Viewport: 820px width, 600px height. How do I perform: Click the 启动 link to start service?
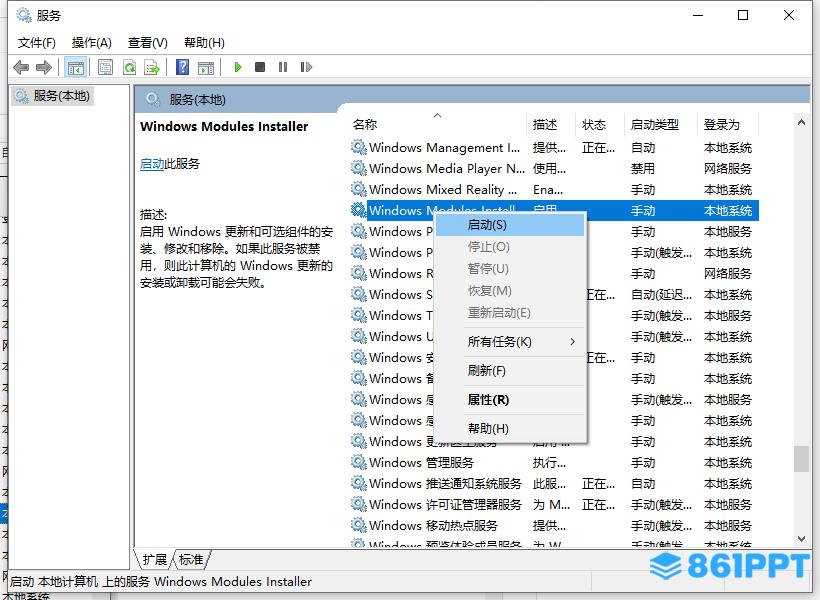point(152,164)
